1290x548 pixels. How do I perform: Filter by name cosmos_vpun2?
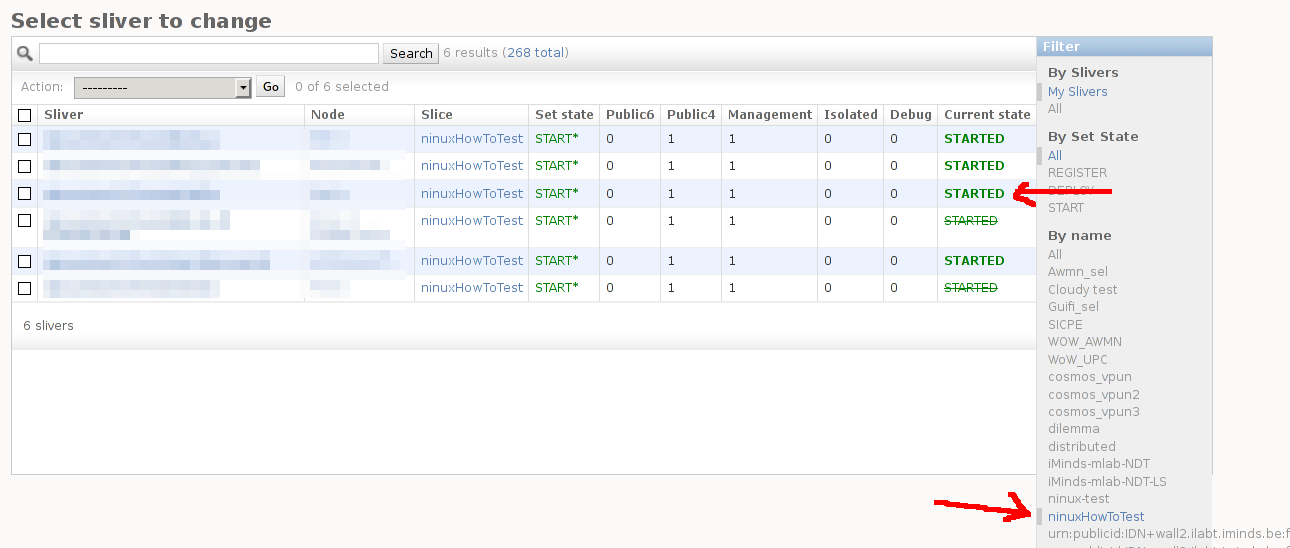pos(1093,395)
